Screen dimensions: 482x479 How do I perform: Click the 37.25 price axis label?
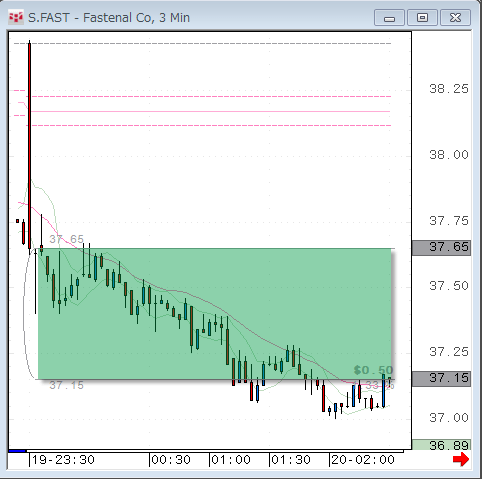pos(449,352)
